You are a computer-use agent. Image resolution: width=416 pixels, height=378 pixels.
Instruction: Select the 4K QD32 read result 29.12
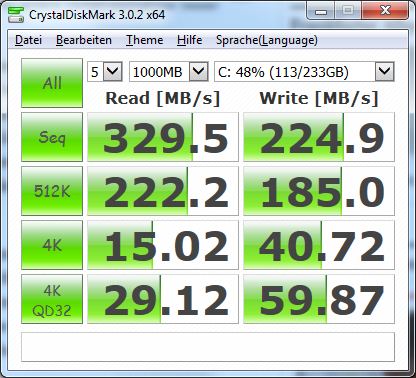click(163, 299)
